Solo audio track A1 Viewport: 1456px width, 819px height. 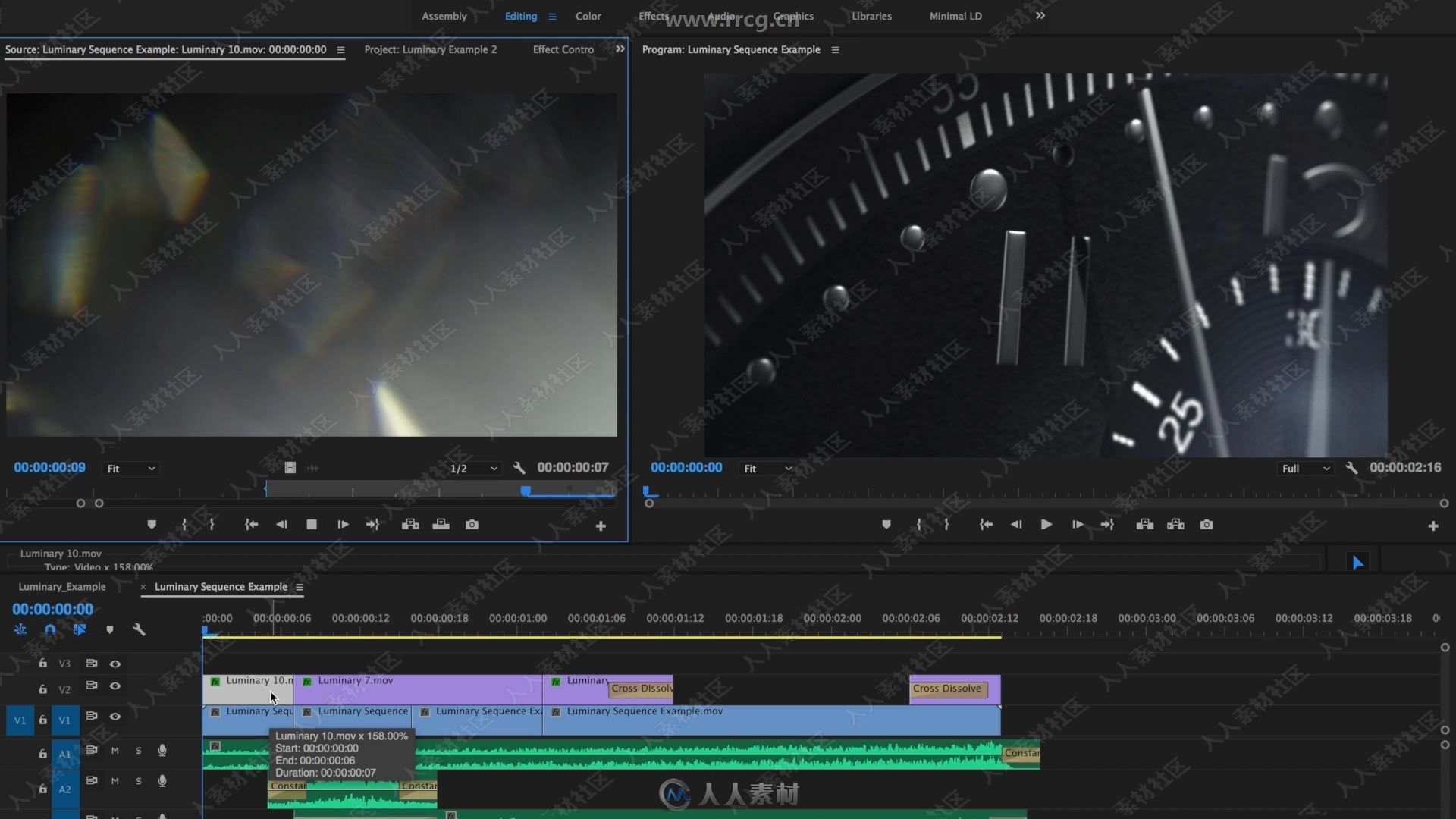(x=139, y=750)
